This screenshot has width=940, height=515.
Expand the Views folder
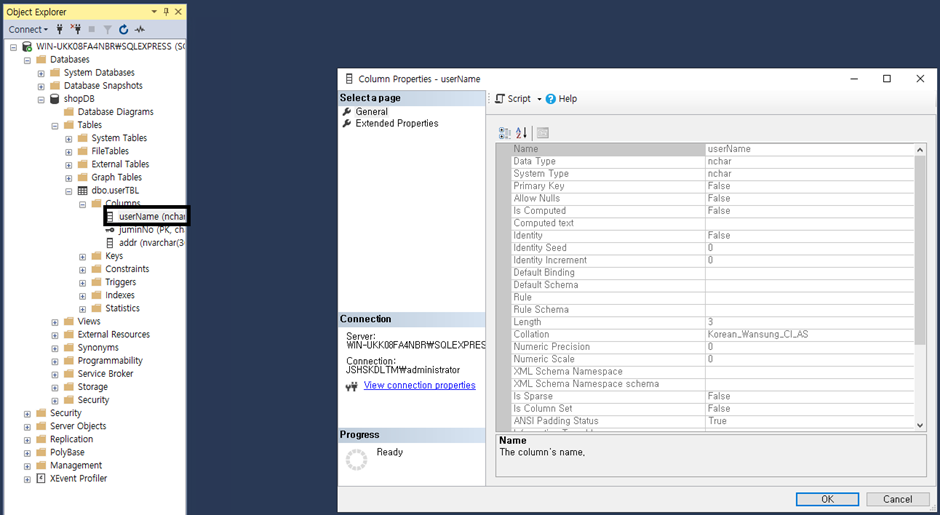pos(55,322)
